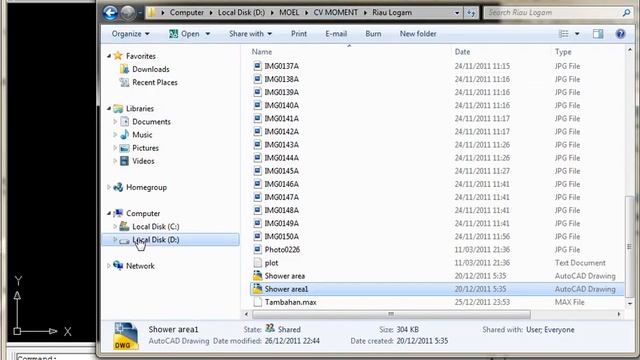Click the Forward navigation arrow
This screenshot has width=640, height=360.
128,13
